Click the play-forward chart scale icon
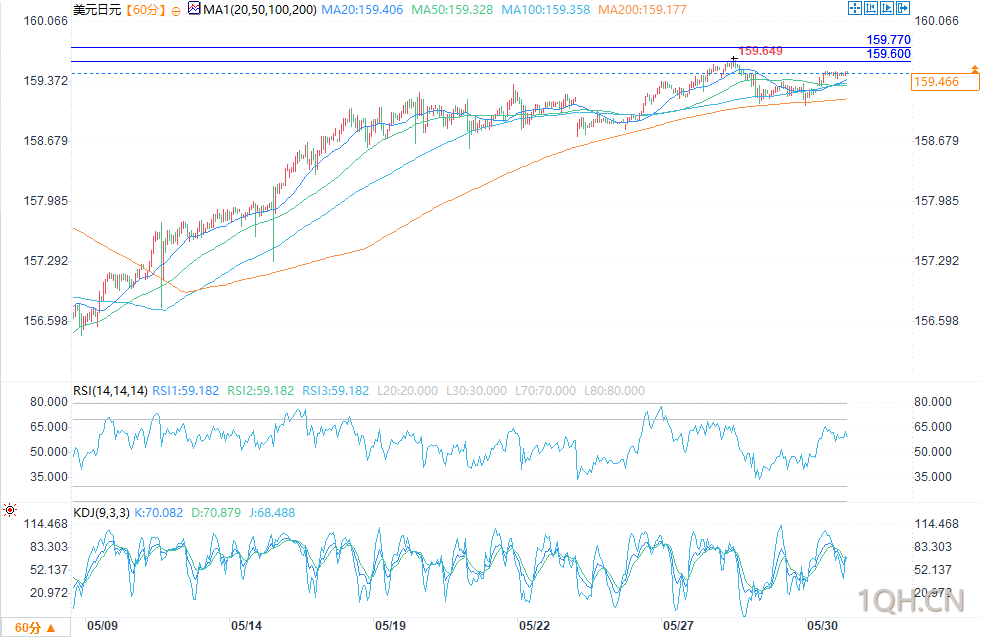The width and height of the screenshot is (981, 637). click(x=887, y=8)
